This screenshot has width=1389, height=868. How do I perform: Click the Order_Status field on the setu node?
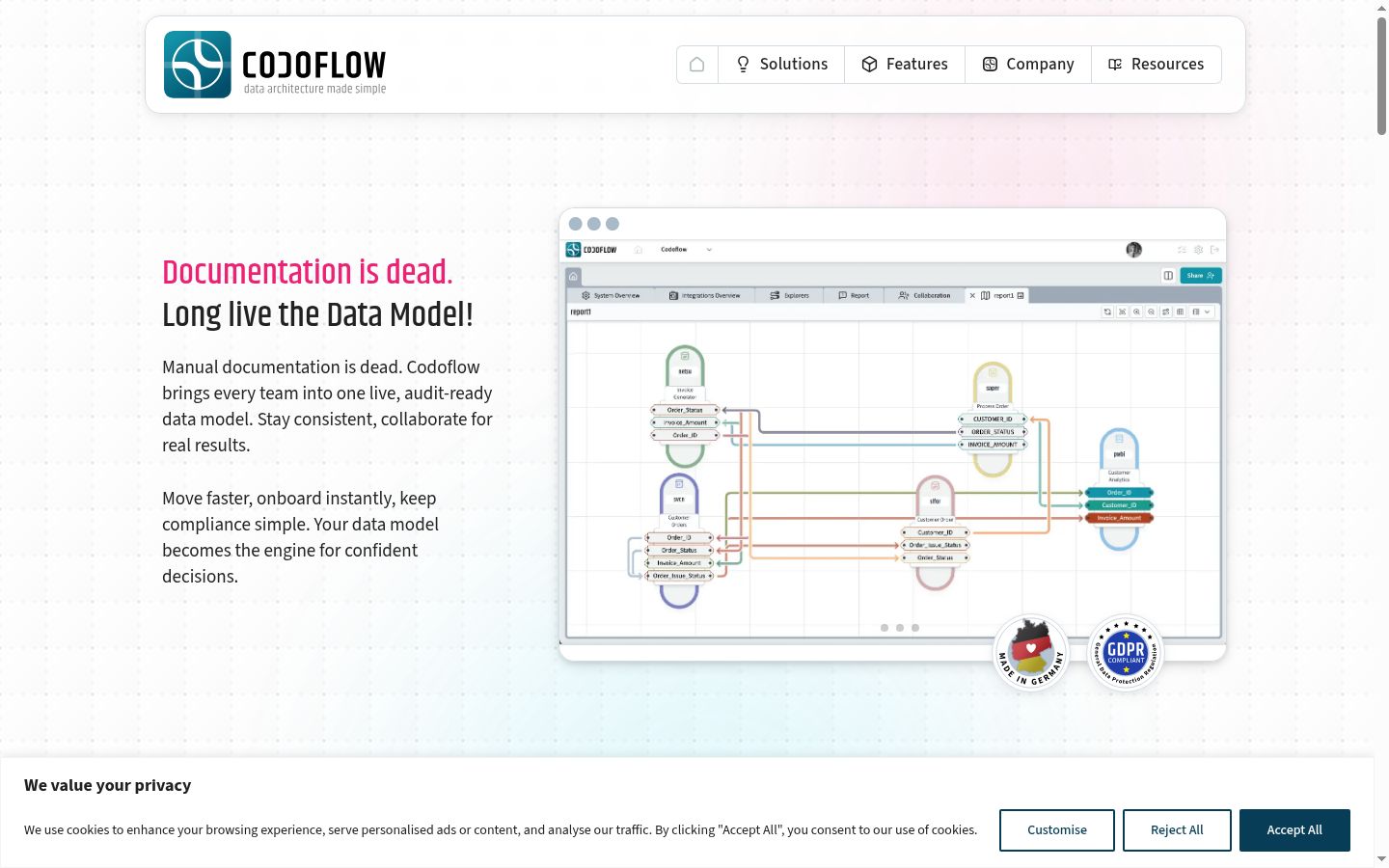coord(685,410)
